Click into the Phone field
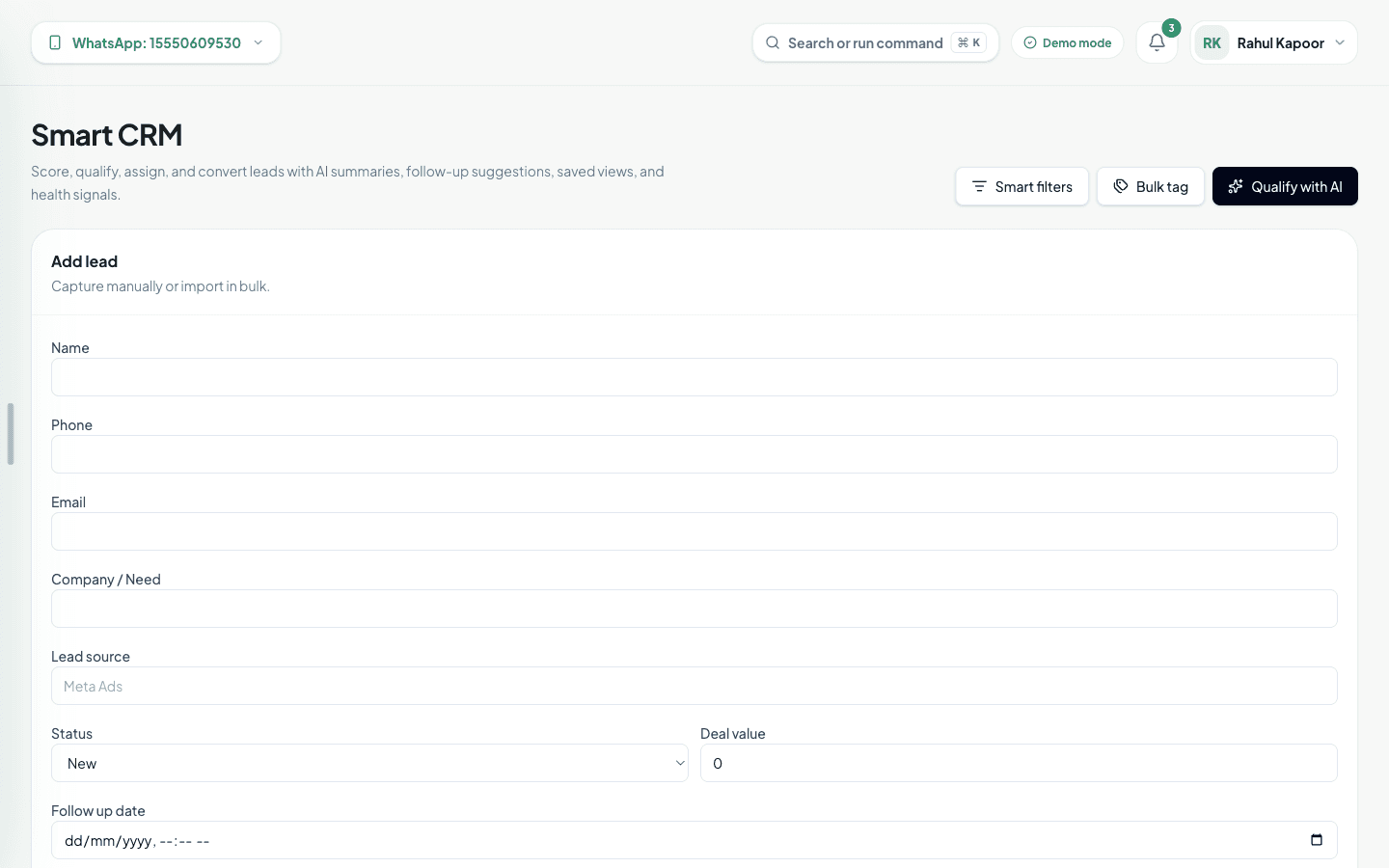Screen dimensions: 1389x868 694,454
